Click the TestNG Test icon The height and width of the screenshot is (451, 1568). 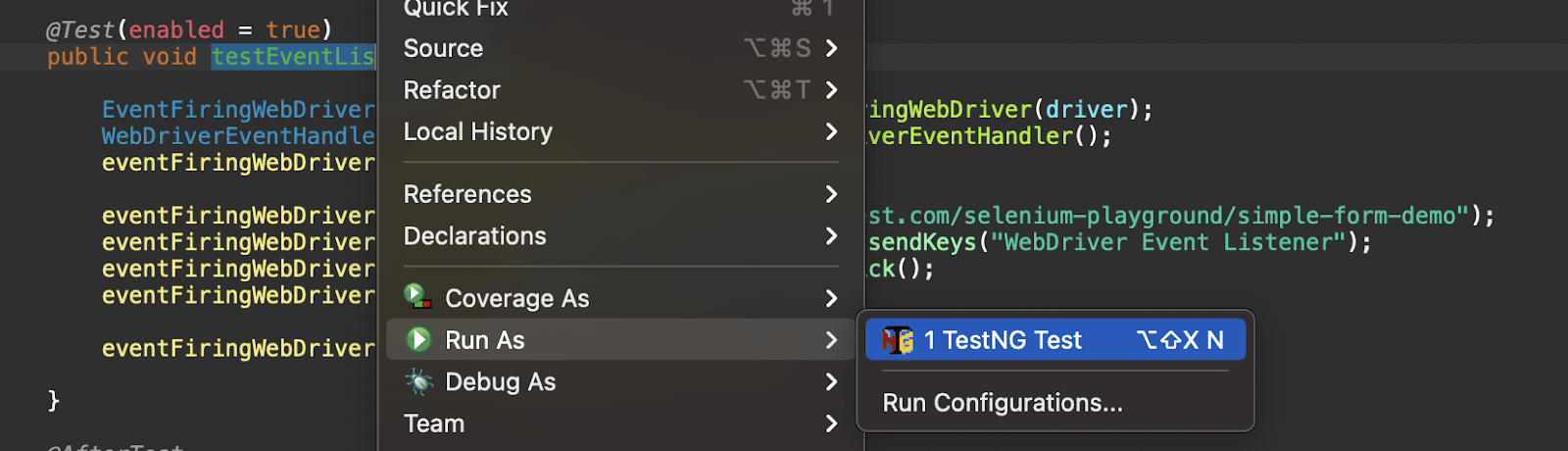tap(898, 340)
